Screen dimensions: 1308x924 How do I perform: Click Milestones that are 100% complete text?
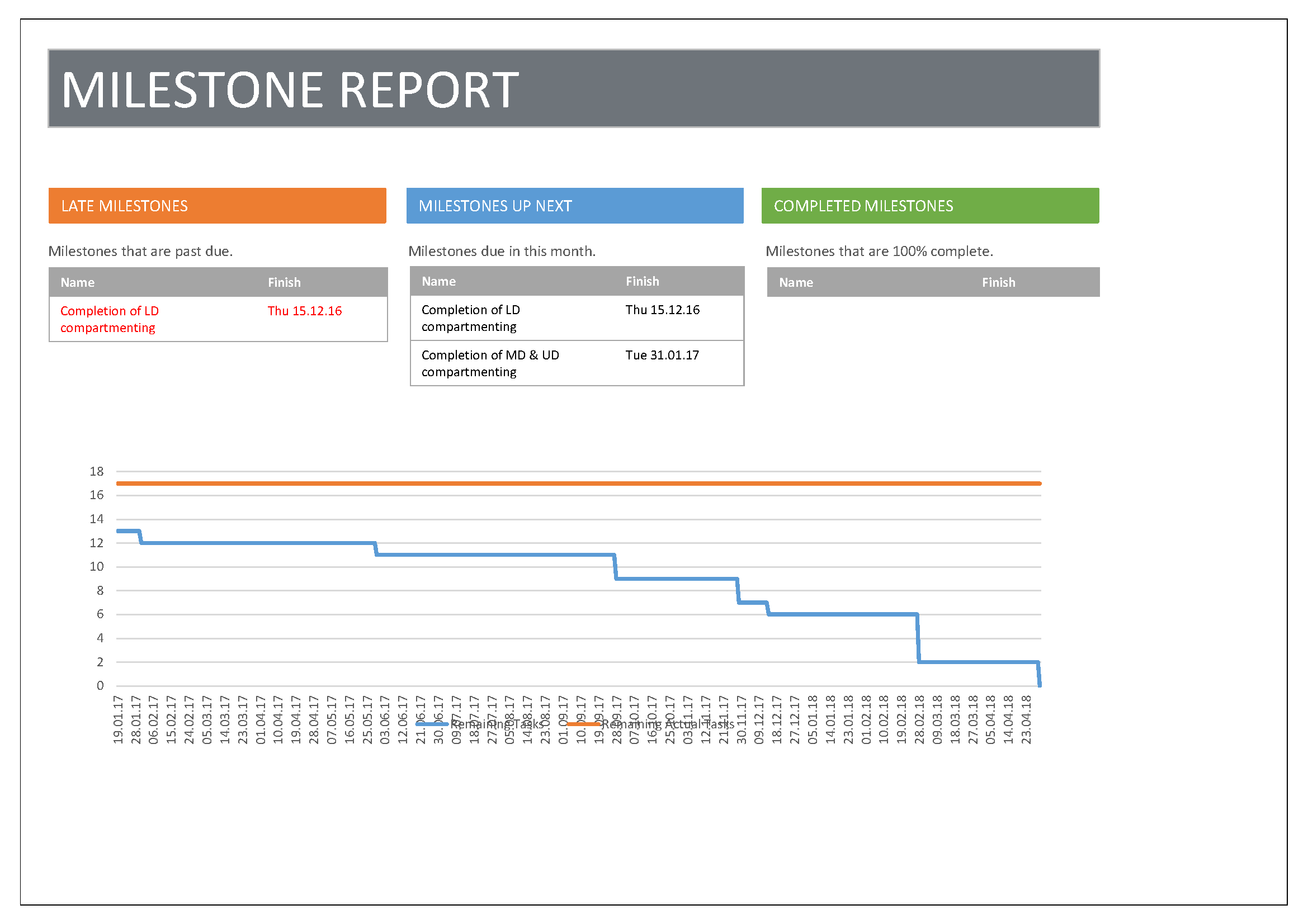pos(879,251)
